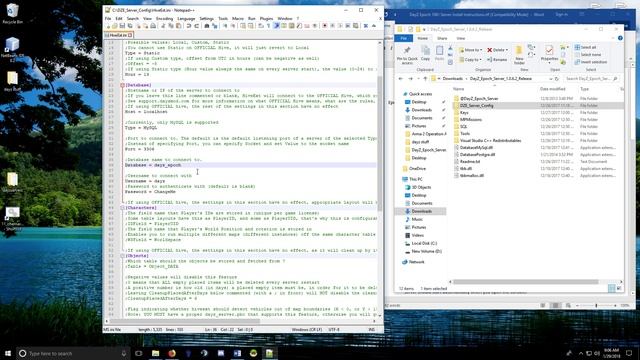
Task: Click the Windows taskbar search box
Action: point(73,353)
